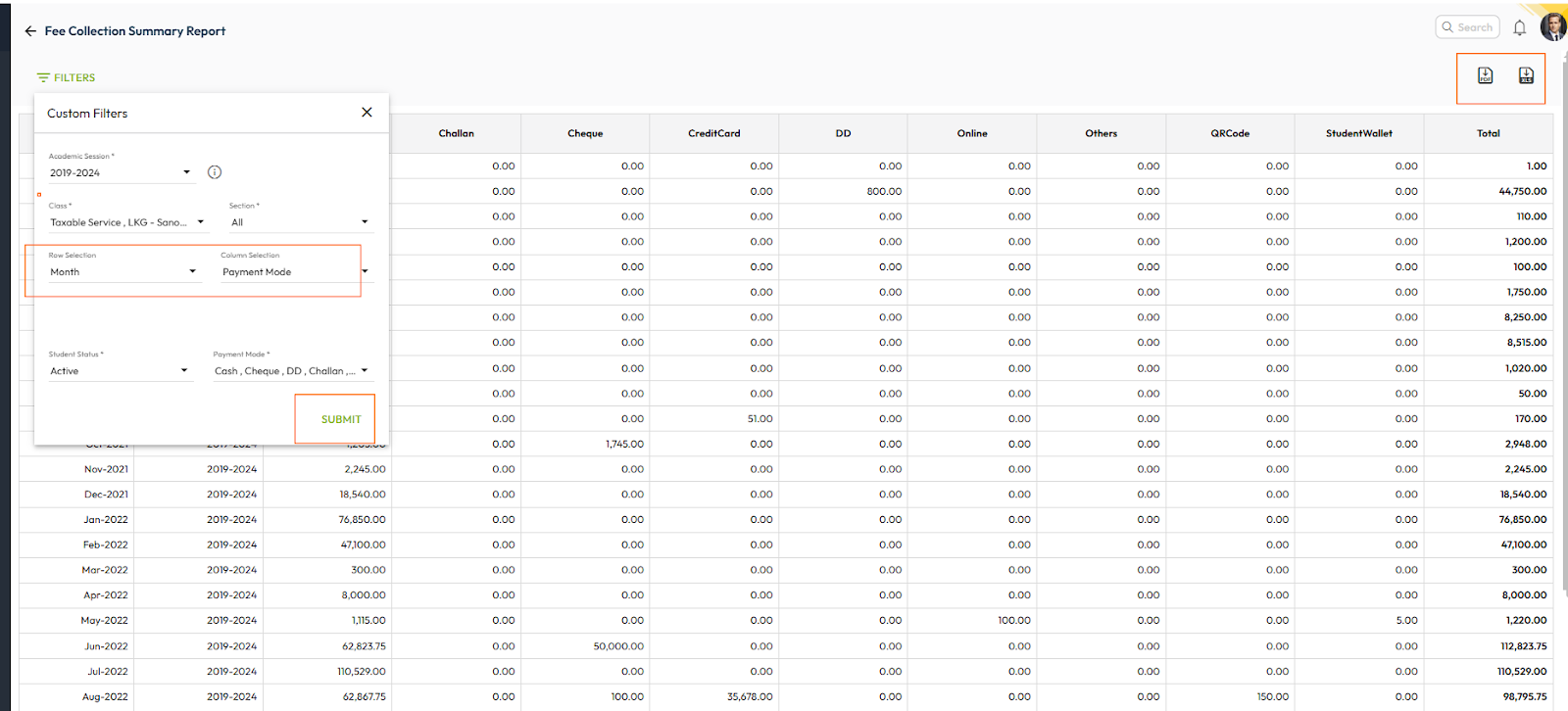Go back using the back arrow
This screenshot has width=1568, height=711.
tap(30, 31)
